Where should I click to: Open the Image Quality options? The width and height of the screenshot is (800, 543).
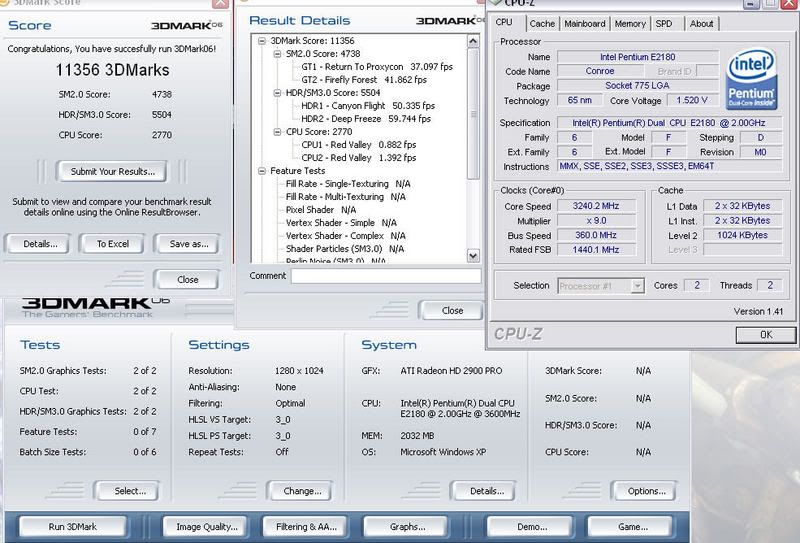207,526
